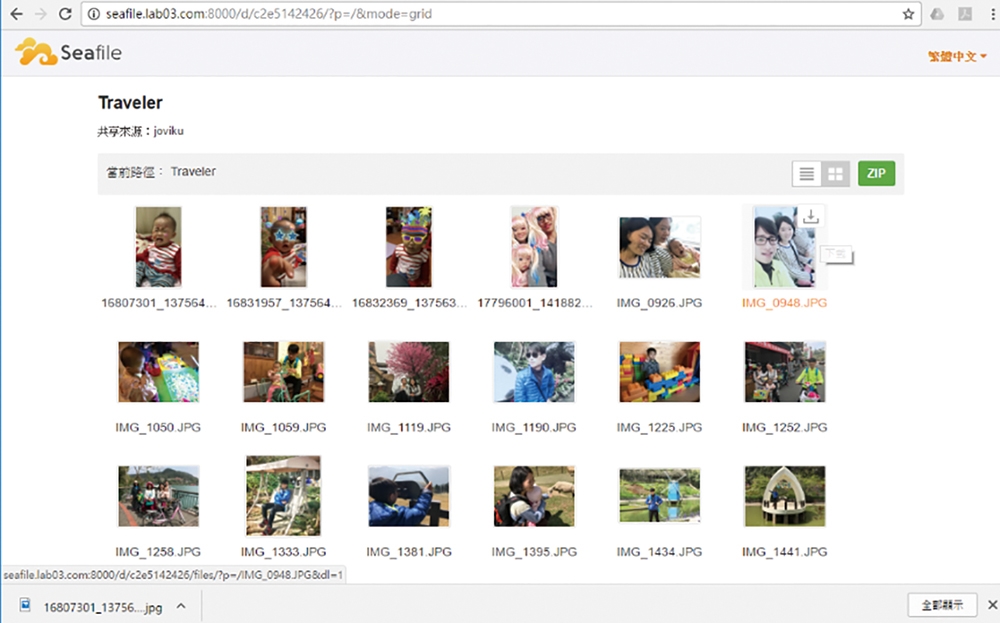Switch to list view

[x=807, y=173]
